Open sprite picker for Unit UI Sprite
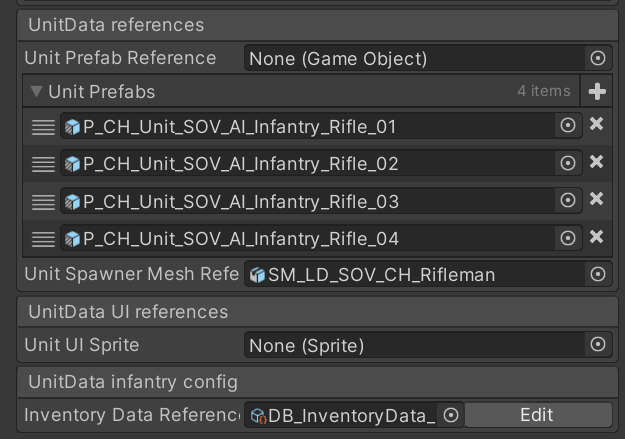This screenshot has height=439, width=625. click(x=598, y=345)
